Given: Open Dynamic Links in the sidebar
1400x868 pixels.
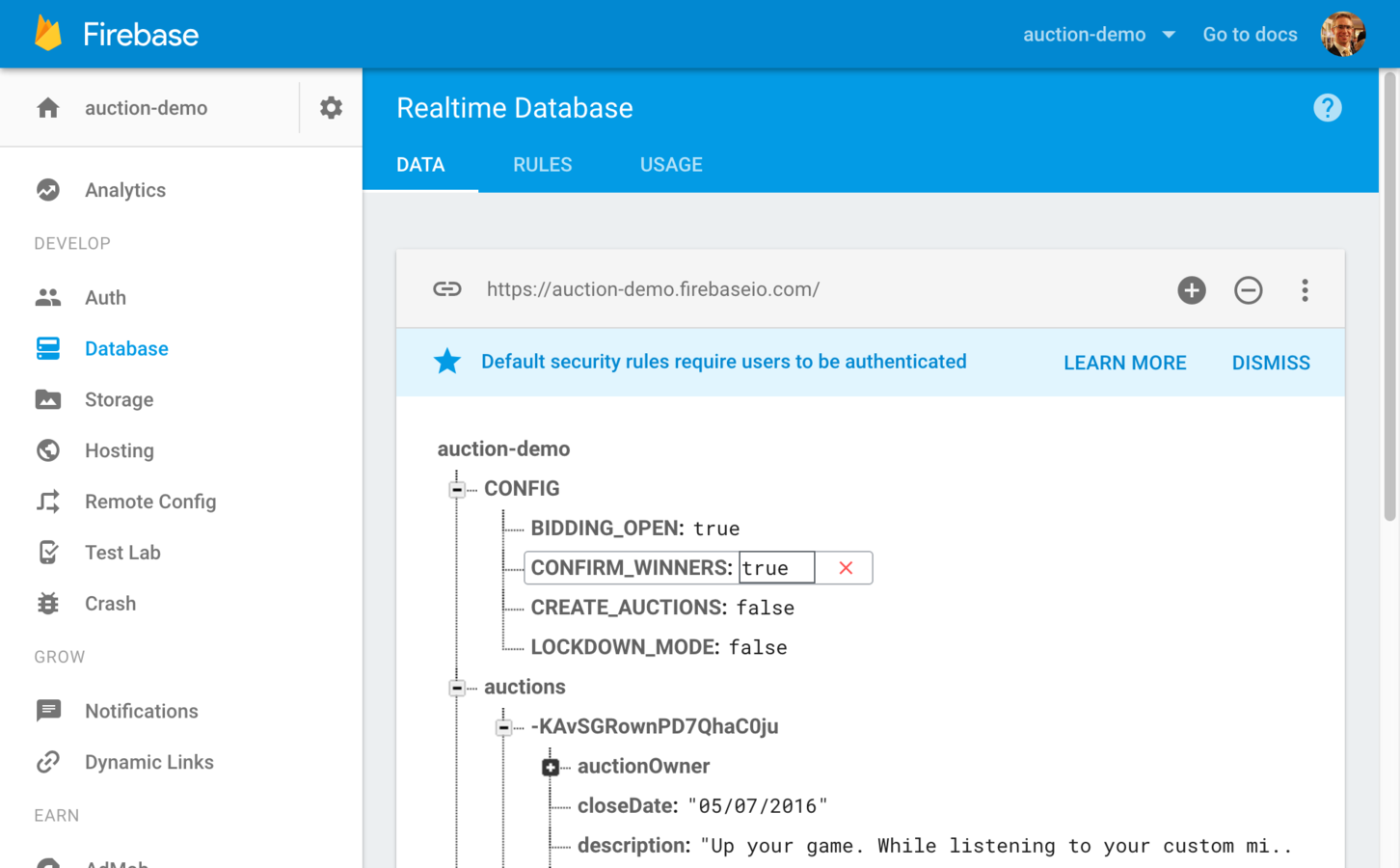Looking at the screenshot, I should click(149, 762).
